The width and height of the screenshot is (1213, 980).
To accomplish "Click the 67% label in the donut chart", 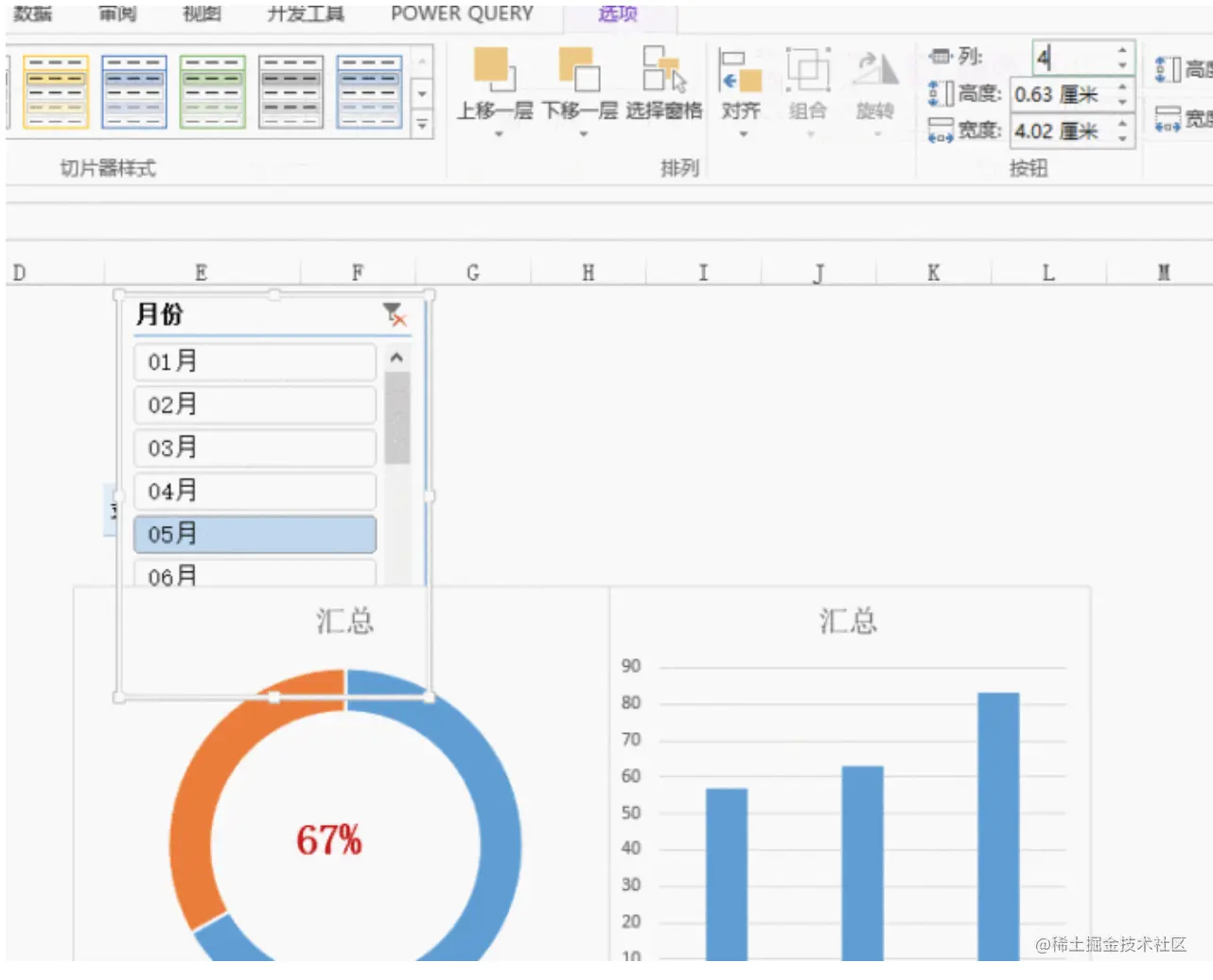I will tap(329, 840).
